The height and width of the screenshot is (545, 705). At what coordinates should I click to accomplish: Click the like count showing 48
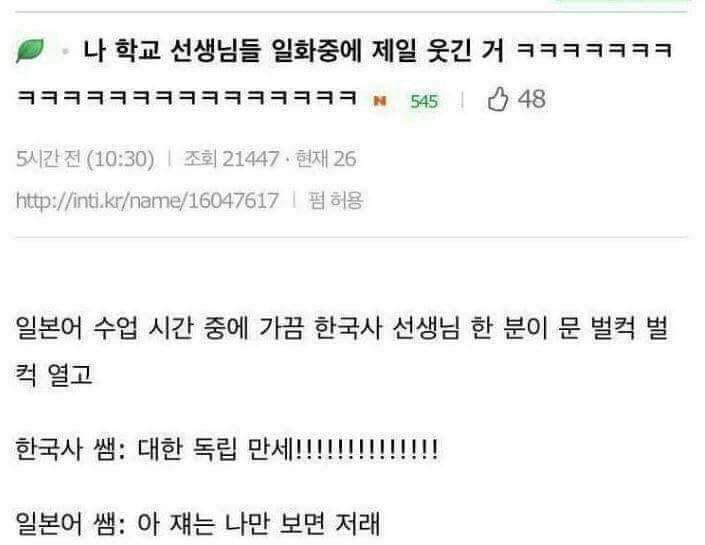click(x=531, y=99)
